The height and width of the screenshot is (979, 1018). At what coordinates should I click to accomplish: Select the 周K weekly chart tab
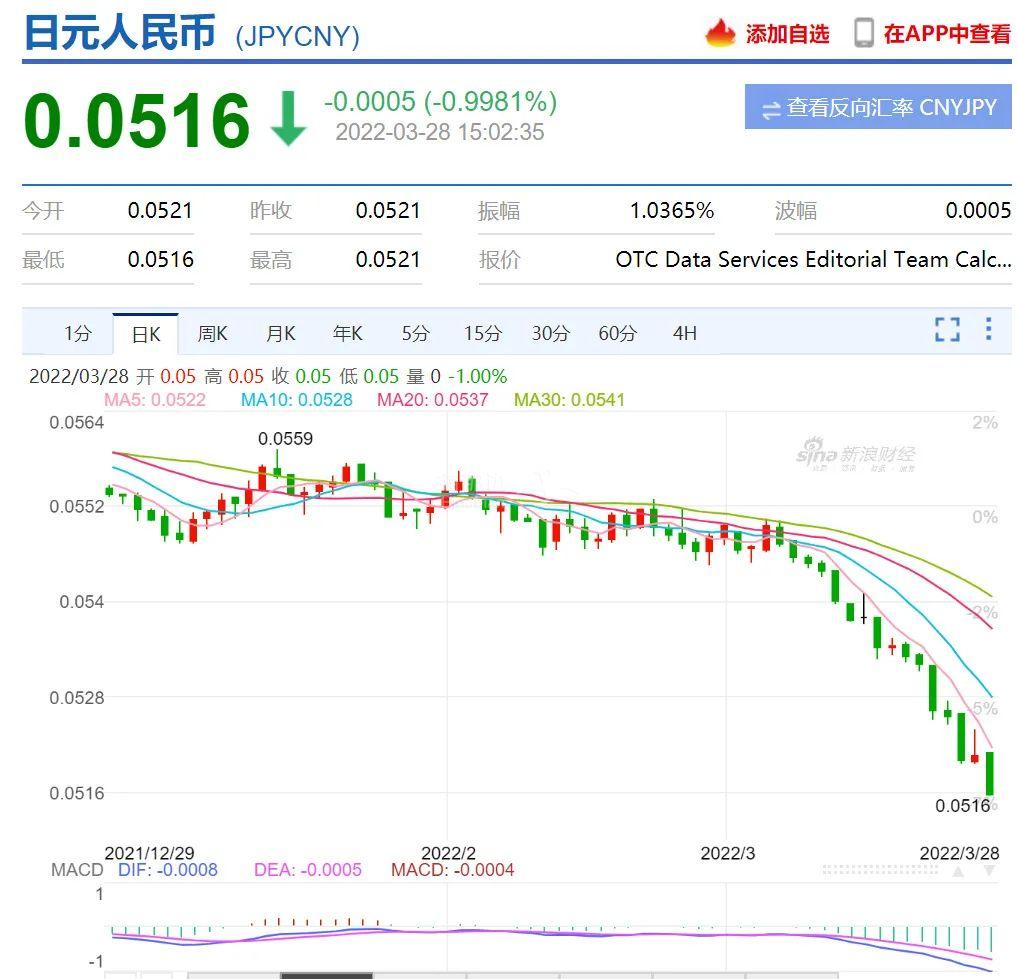212,334
